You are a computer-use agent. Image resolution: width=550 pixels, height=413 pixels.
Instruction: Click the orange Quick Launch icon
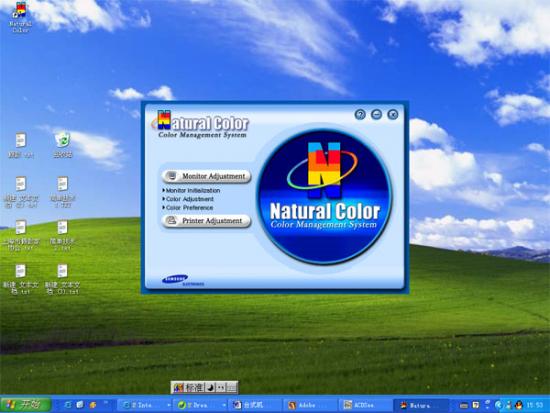pyautogui.click(x=93, y=405)
